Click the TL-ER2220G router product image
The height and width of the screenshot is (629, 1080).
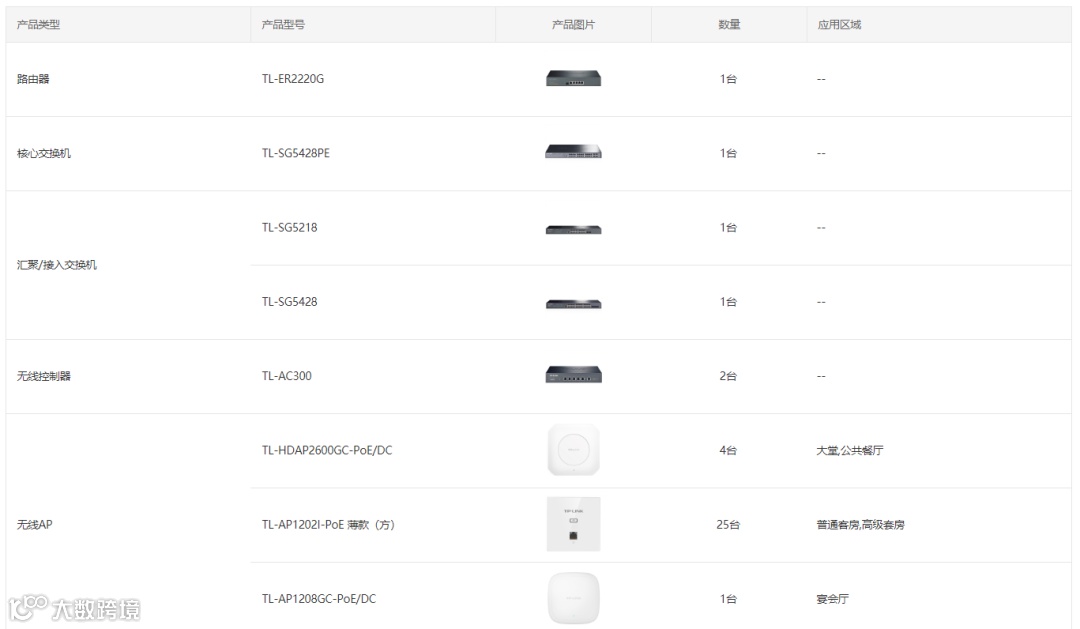[x=573, y=79]
